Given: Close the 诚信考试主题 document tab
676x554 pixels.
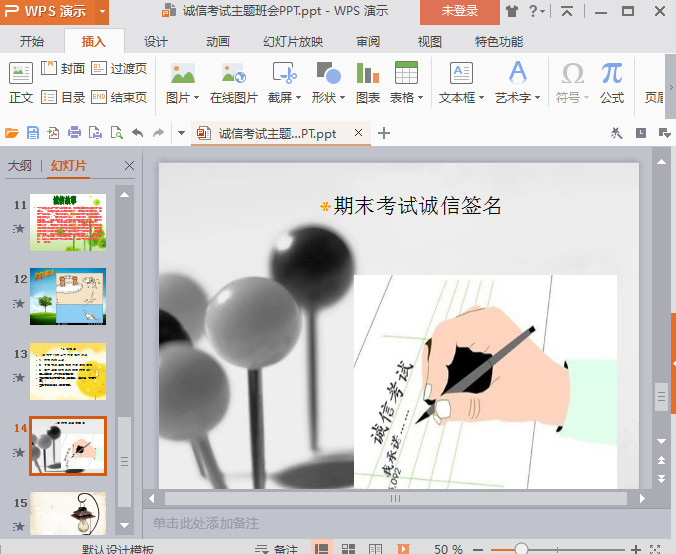Looking at the screenshot, I should point(358,132).
